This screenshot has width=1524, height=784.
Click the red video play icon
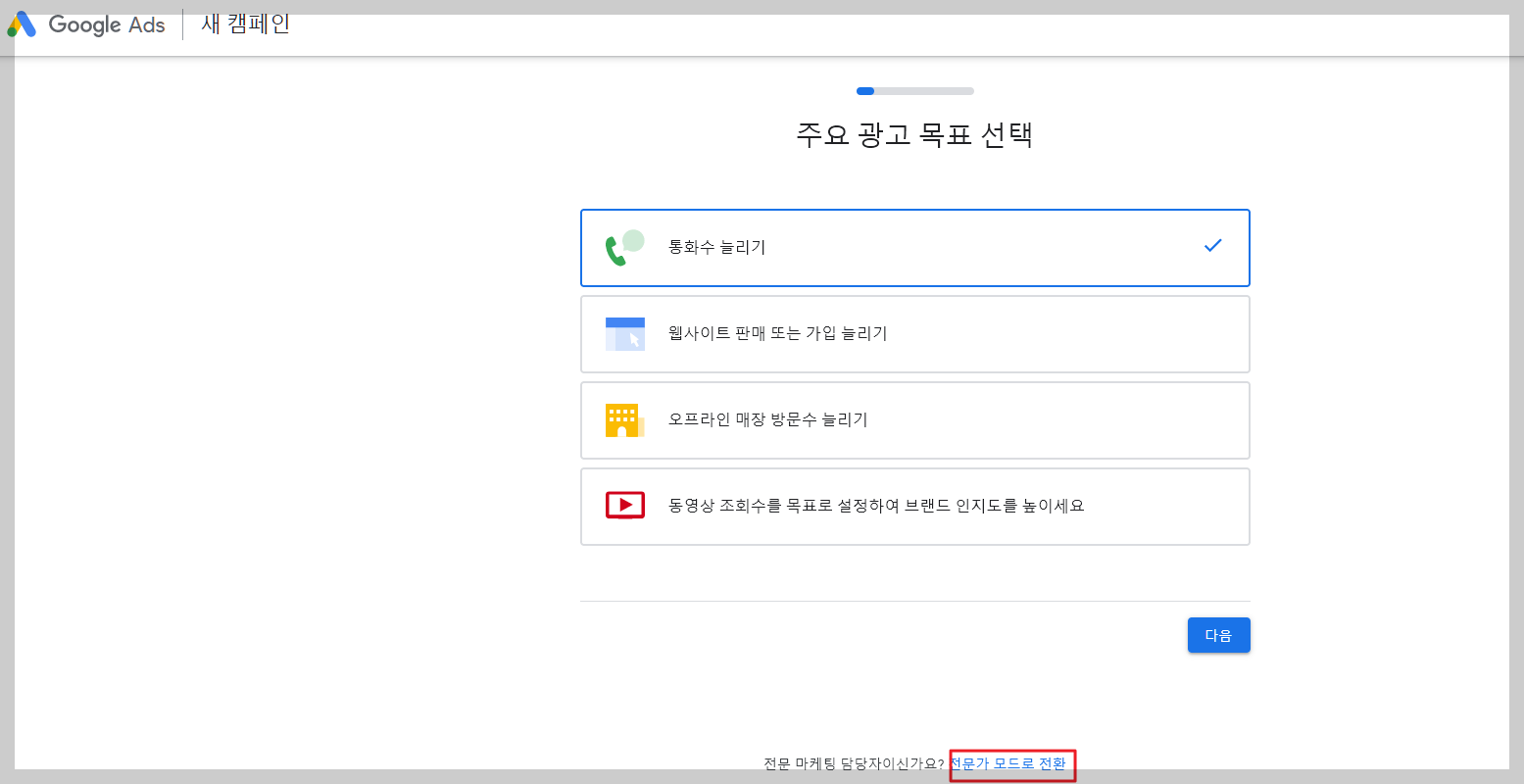pos(624,506)
